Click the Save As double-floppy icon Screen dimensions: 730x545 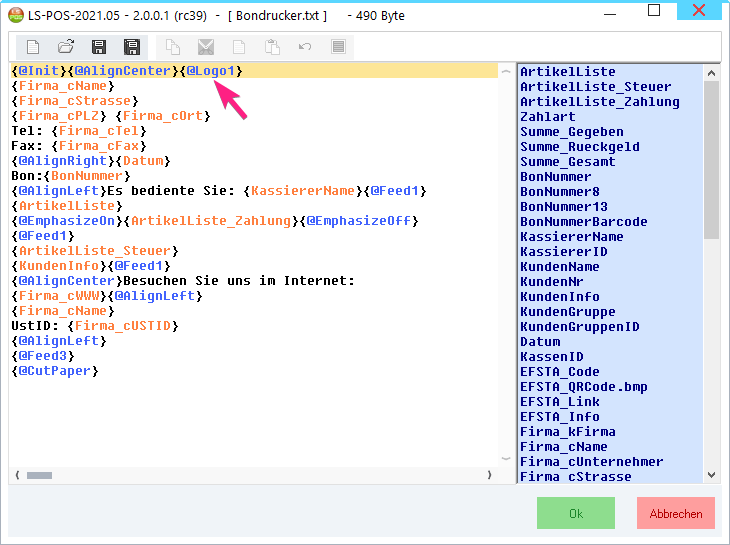coord(132,47)
